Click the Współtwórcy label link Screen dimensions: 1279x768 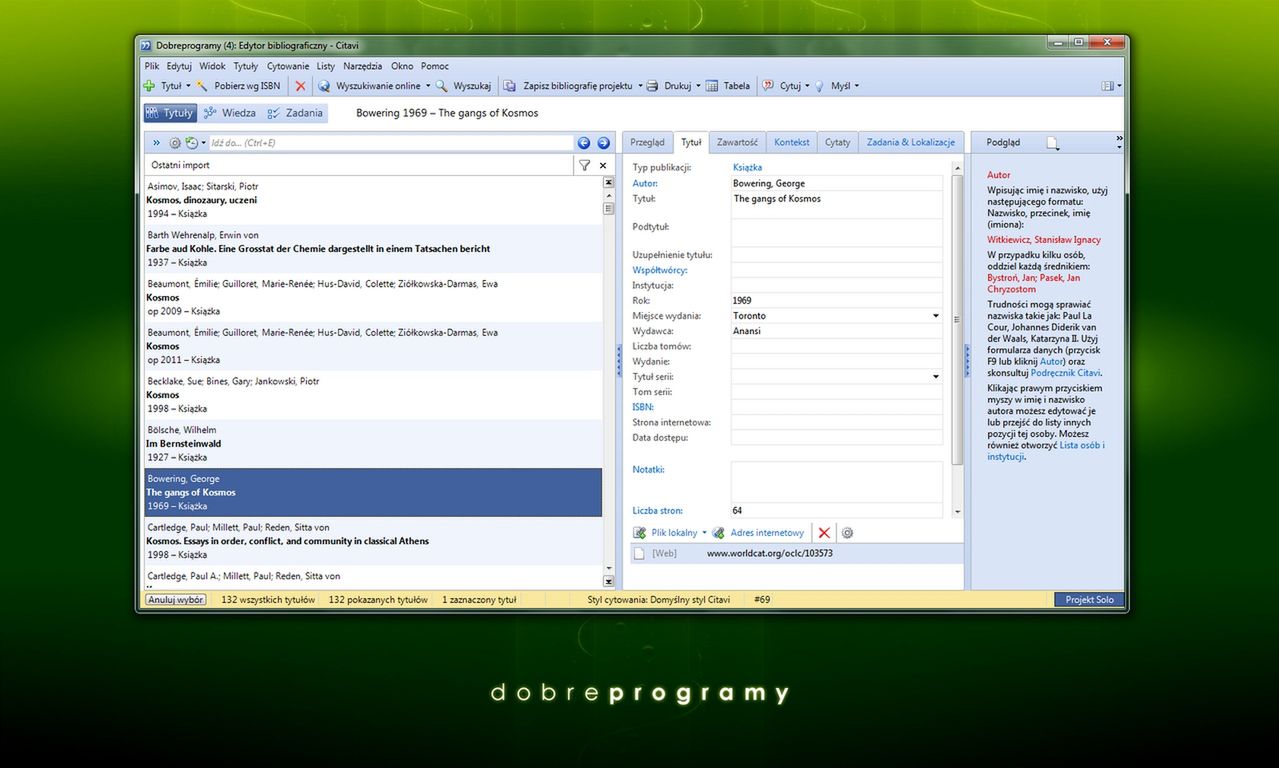tap(660, 270)
